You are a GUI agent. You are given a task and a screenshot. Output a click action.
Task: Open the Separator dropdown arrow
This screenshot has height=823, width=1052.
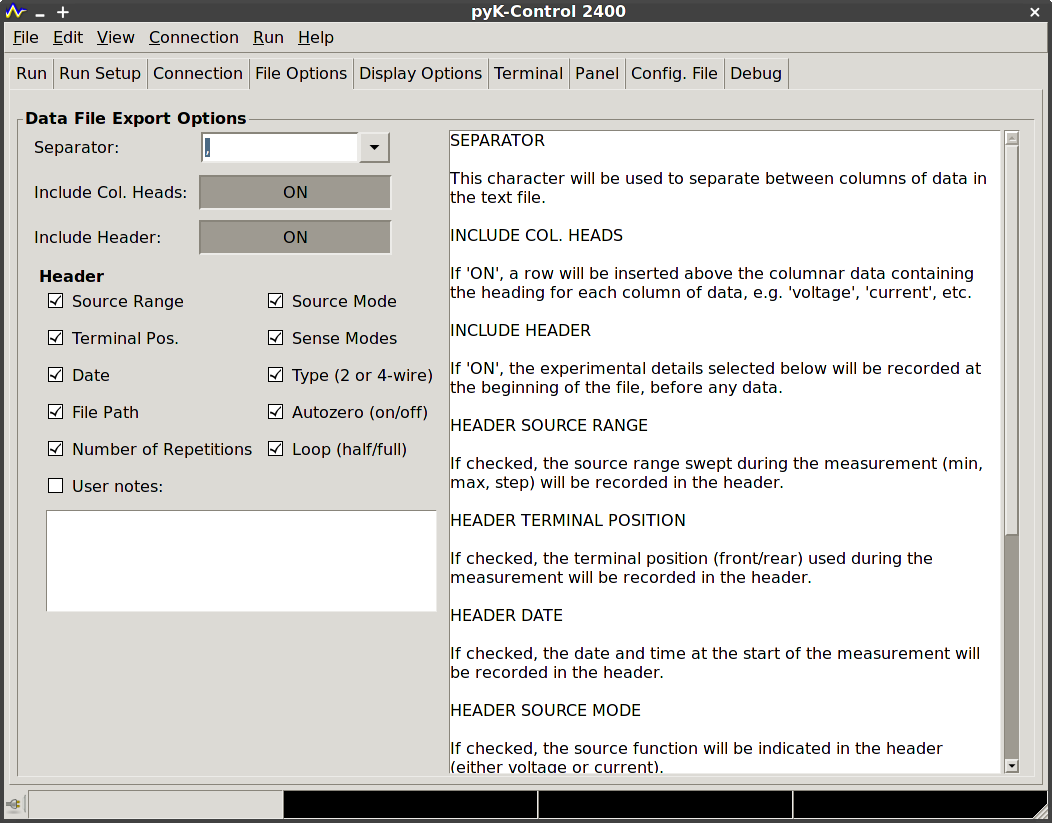click(x=374, y=148)
